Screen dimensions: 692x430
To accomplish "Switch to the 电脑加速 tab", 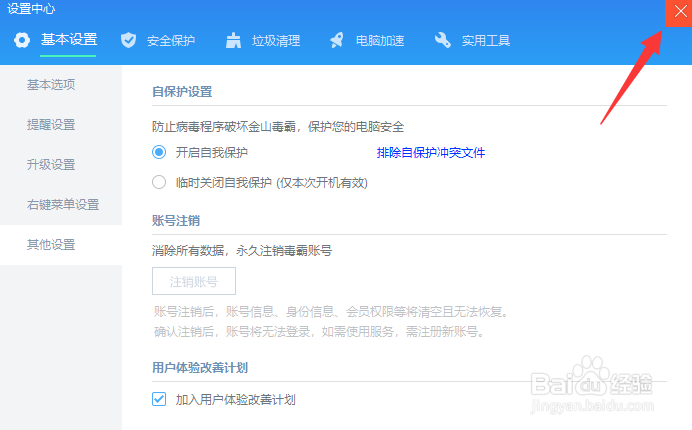I will pos(380,41).
